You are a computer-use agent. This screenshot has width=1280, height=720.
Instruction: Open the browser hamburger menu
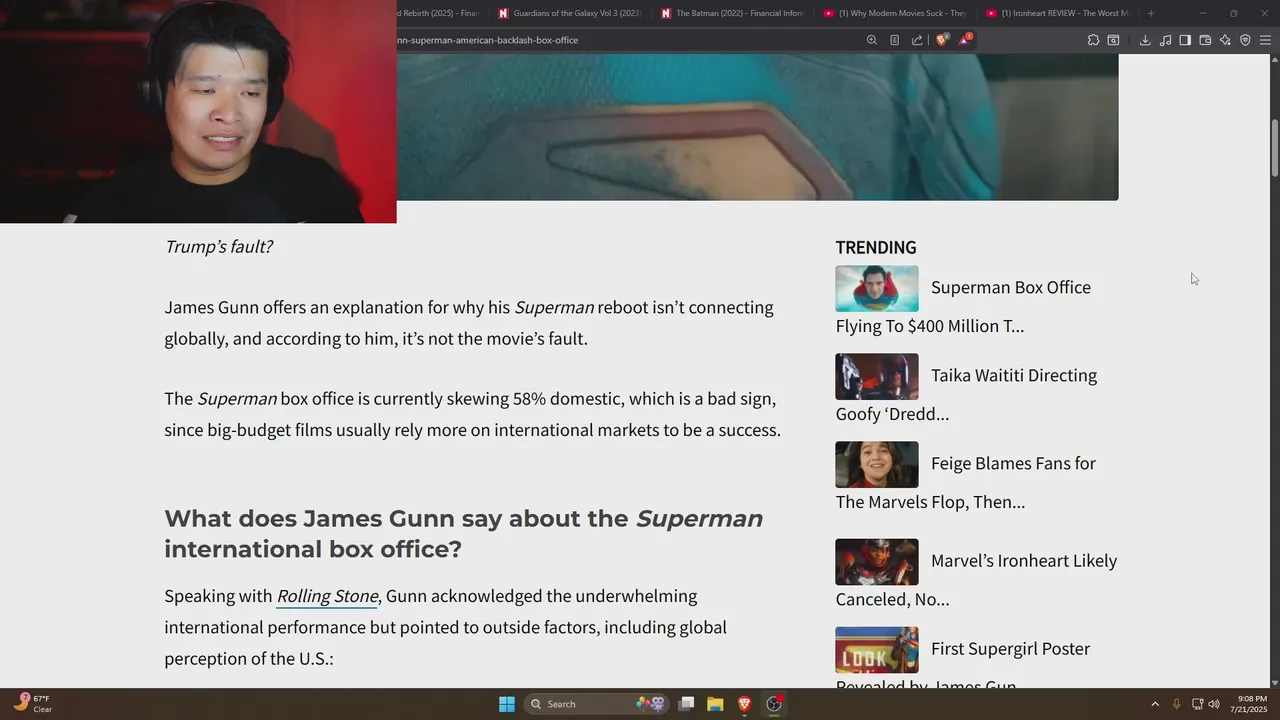pyautogui.click(x=1265, y=40)
